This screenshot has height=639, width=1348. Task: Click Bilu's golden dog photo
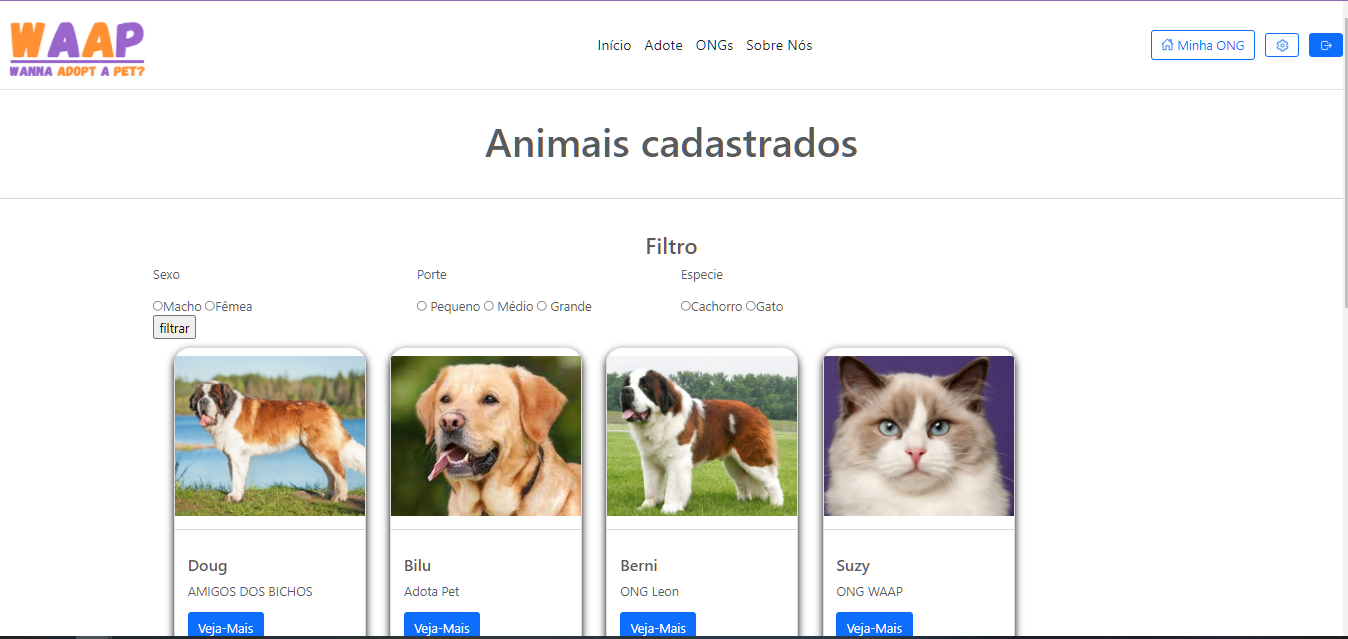tap(486, 436)
